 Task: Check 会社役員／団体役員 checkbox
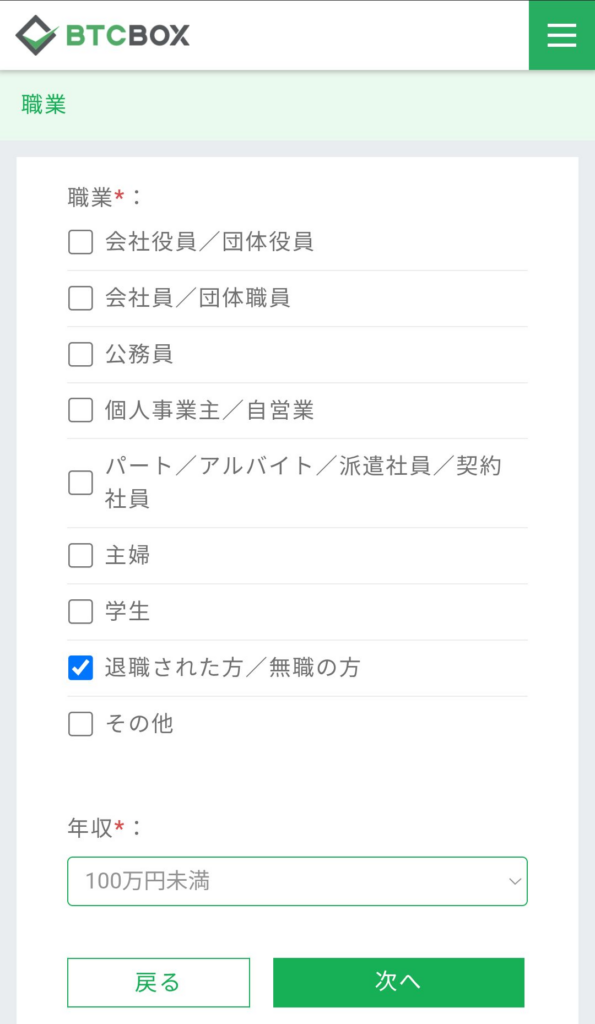pos(80,242)
